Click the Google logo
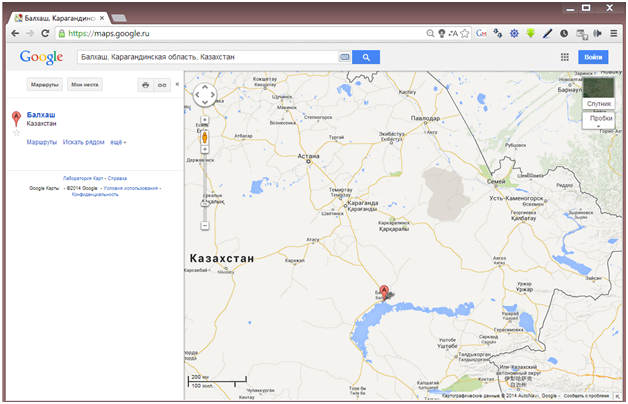 [x=41, y=57]
